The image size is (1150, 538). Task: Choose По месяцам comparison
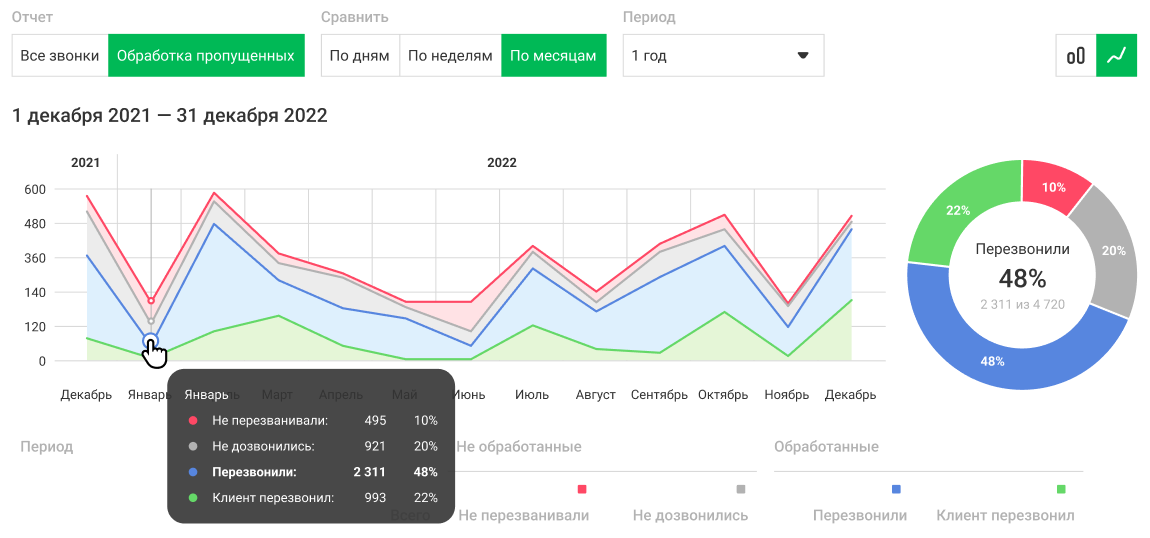(x=553, y=56)
